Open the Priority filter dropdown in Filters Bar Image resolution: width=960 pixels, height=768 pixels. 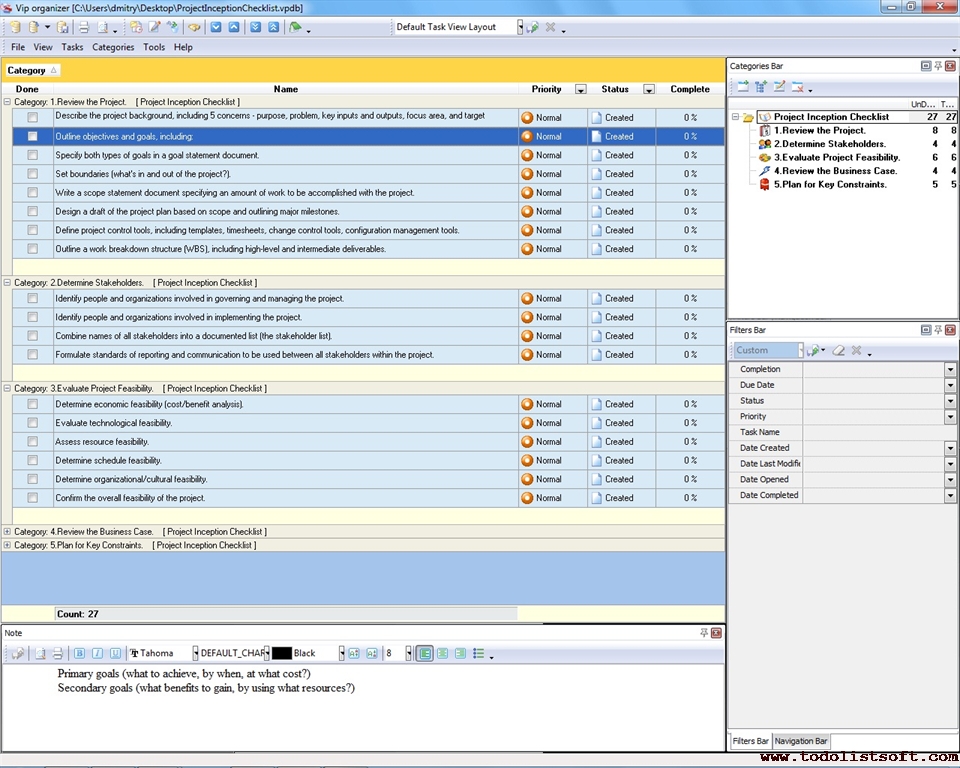950,417
